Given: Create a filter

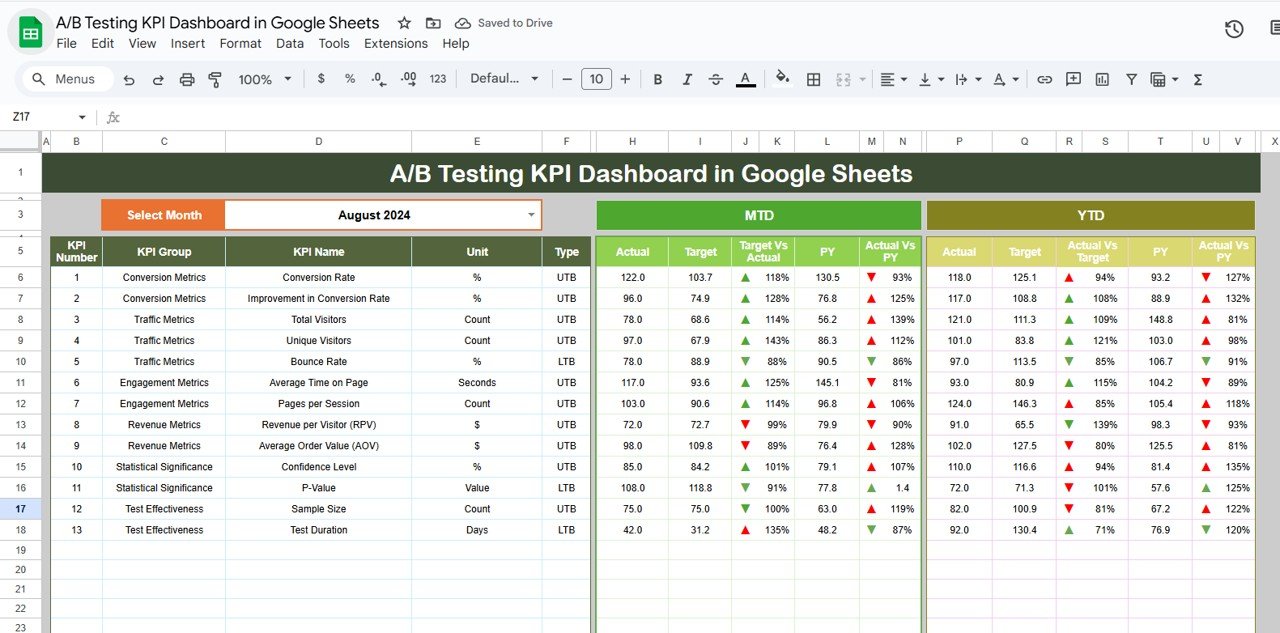Looking at the screenshot, I should click(1131, 79).
